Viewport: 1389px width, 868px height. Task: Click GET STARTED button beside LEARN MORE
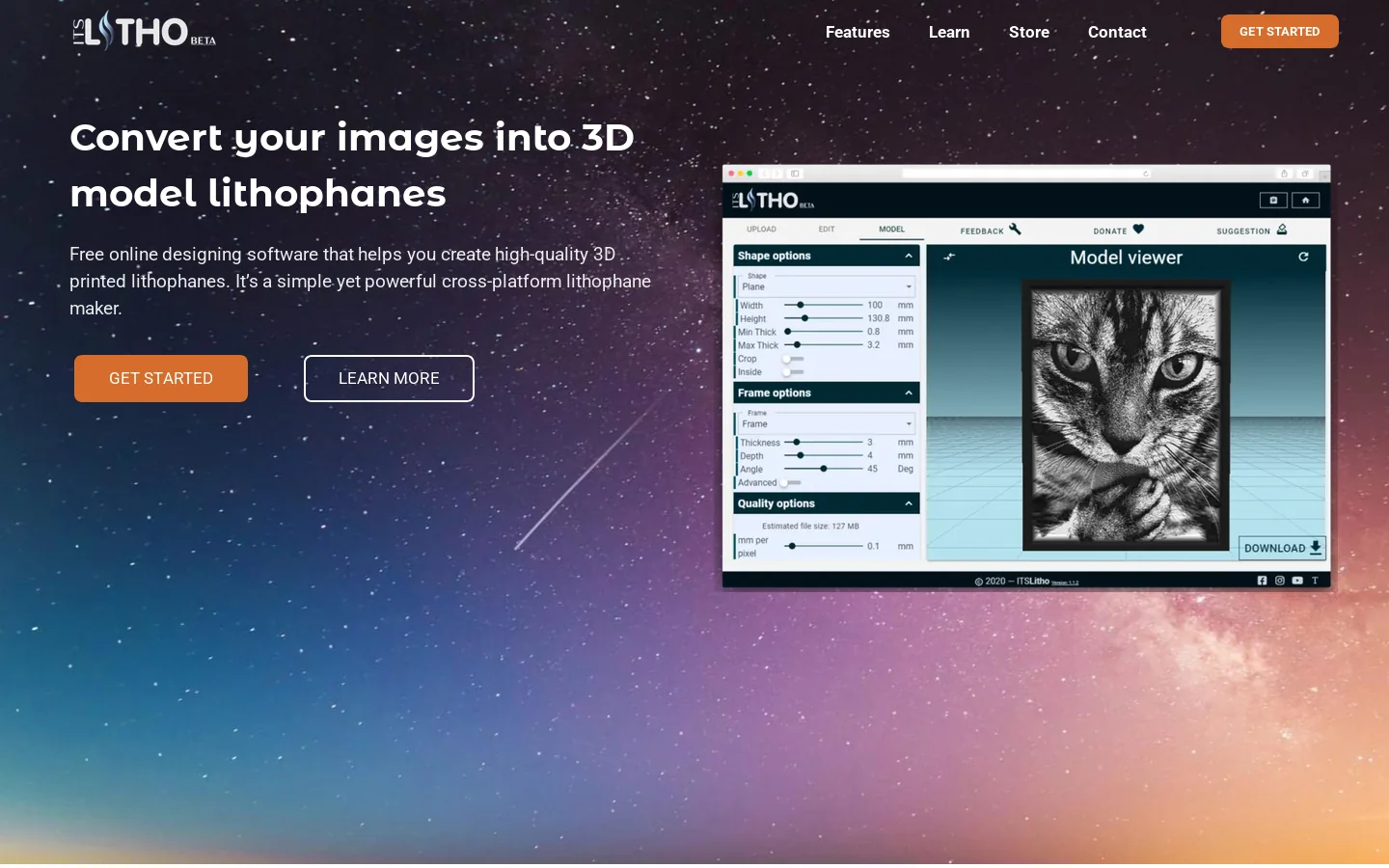click(x=161, y=378)
